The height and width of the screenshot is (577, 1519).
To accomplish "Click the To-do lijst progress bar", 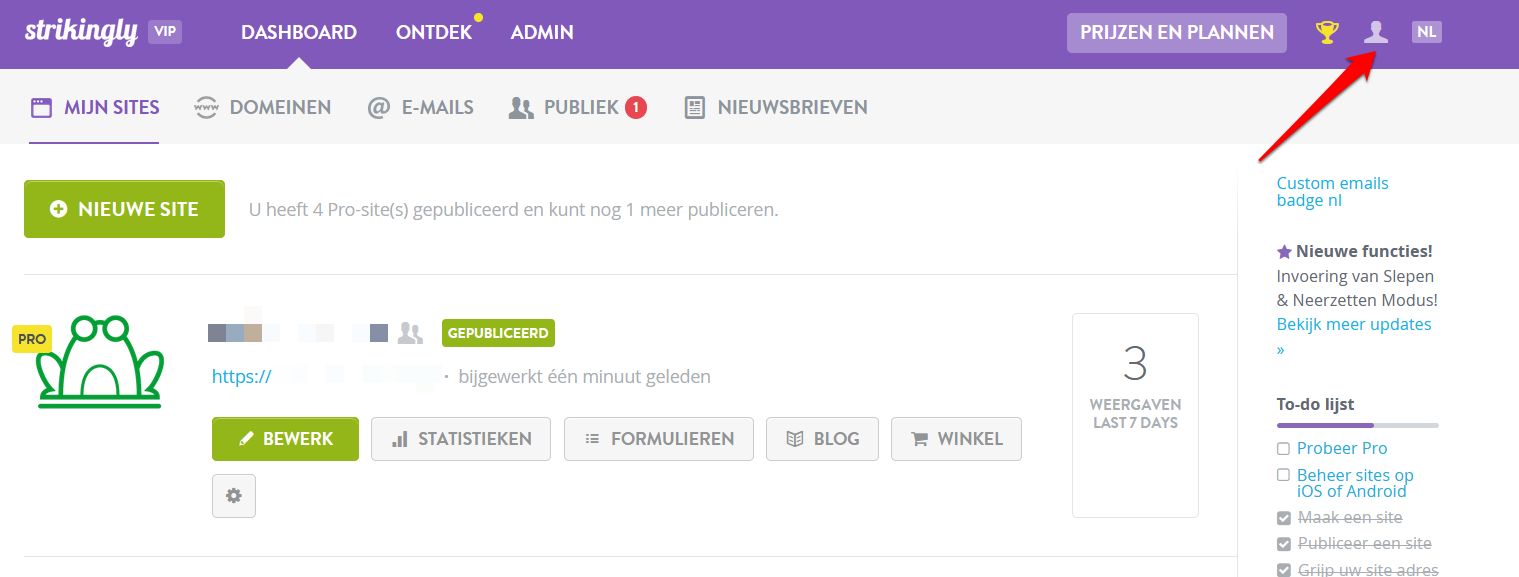I will [1357, 425].
